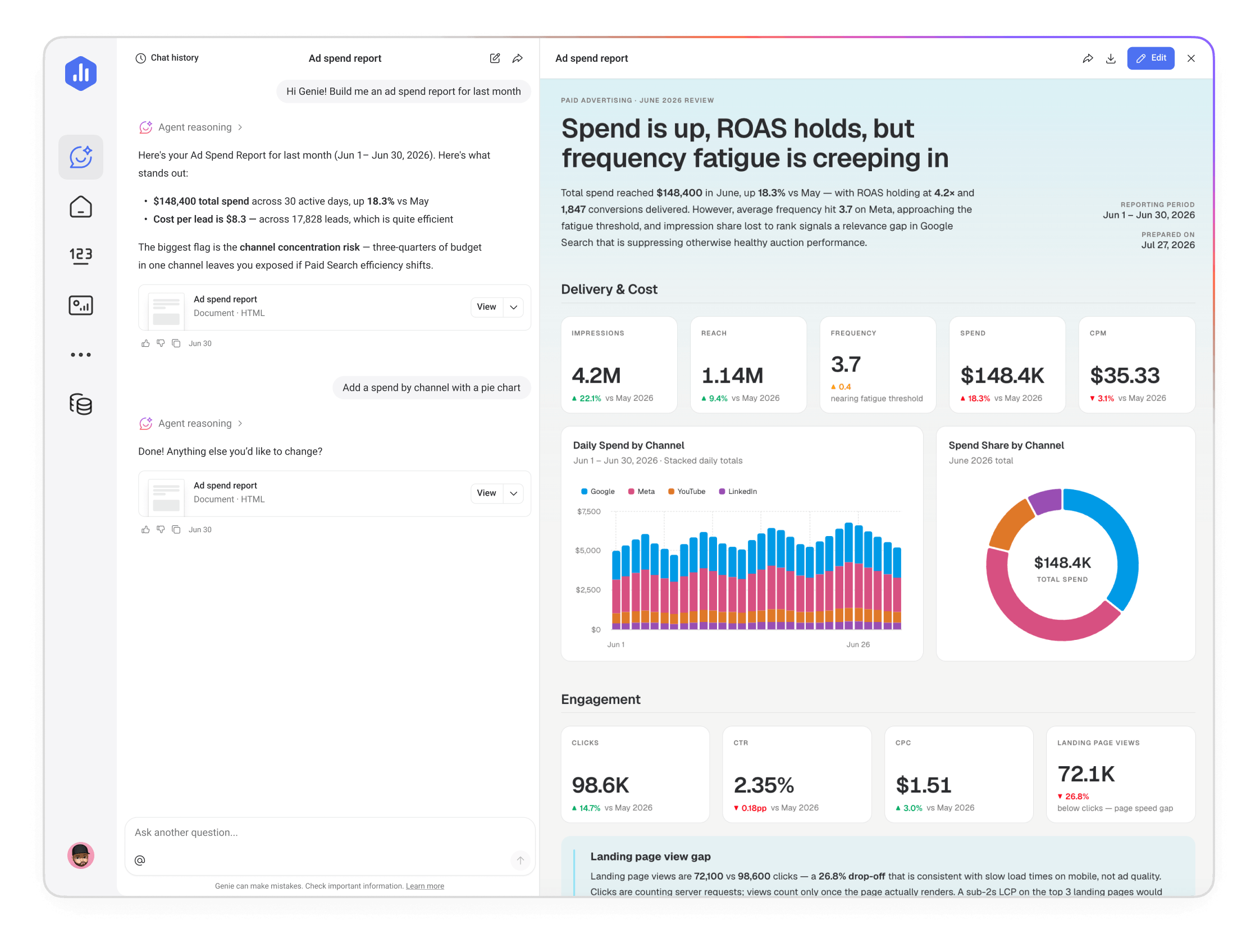Click 'Hi Genie! Build me' user message
The image size is (1260, 952).
coord(403,91)
